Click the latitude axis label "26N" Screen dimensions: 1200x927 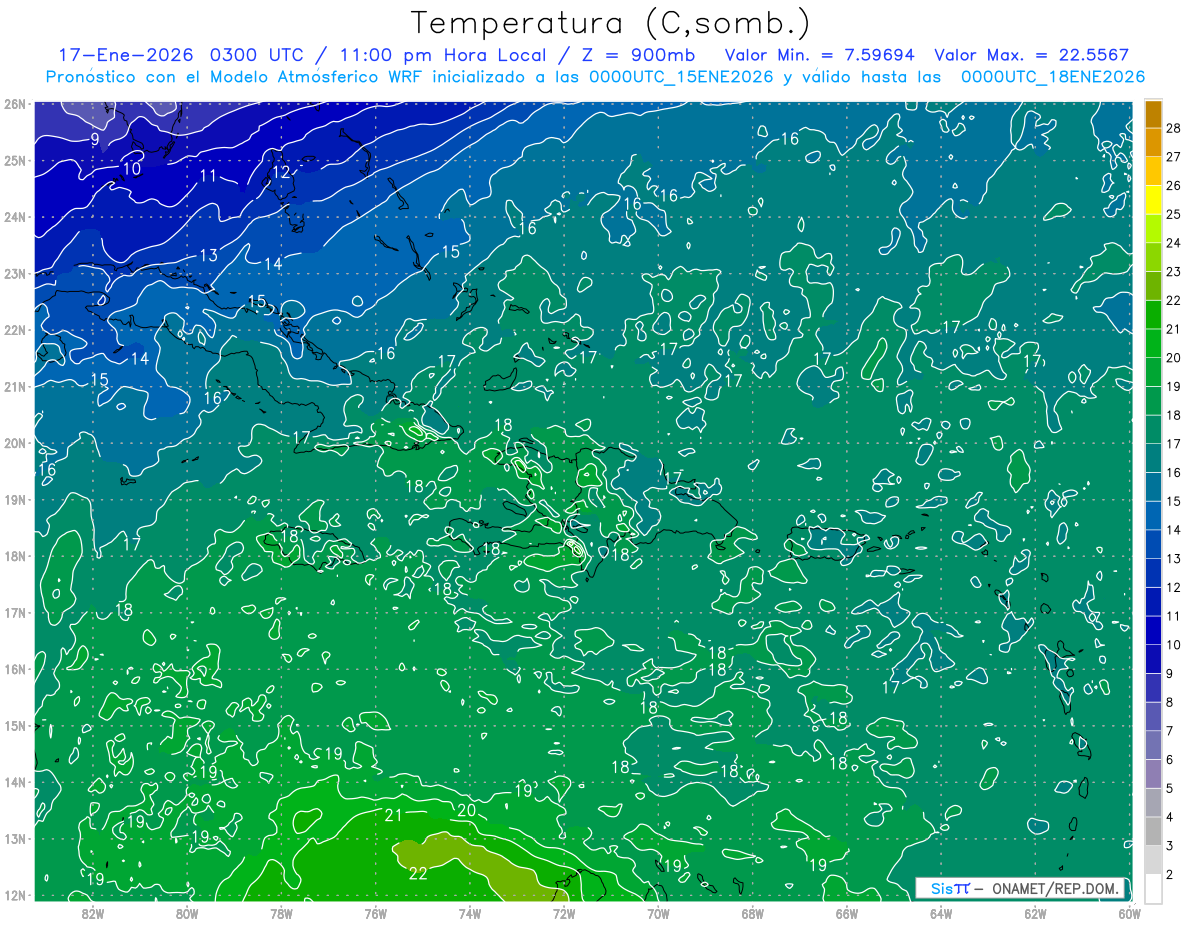14,104
